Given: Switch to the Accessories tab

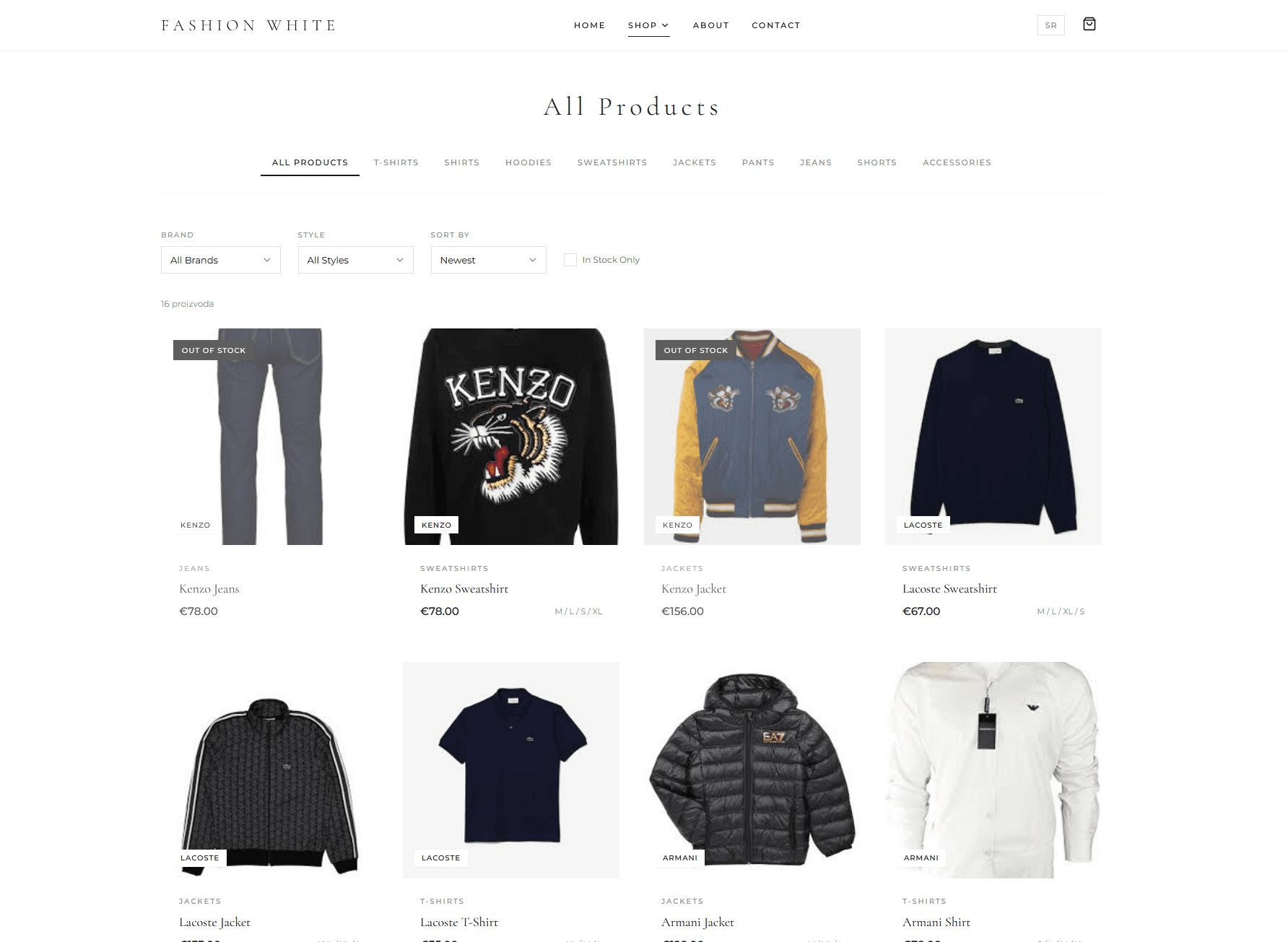Looking at the screenshot, I should 957,162.
